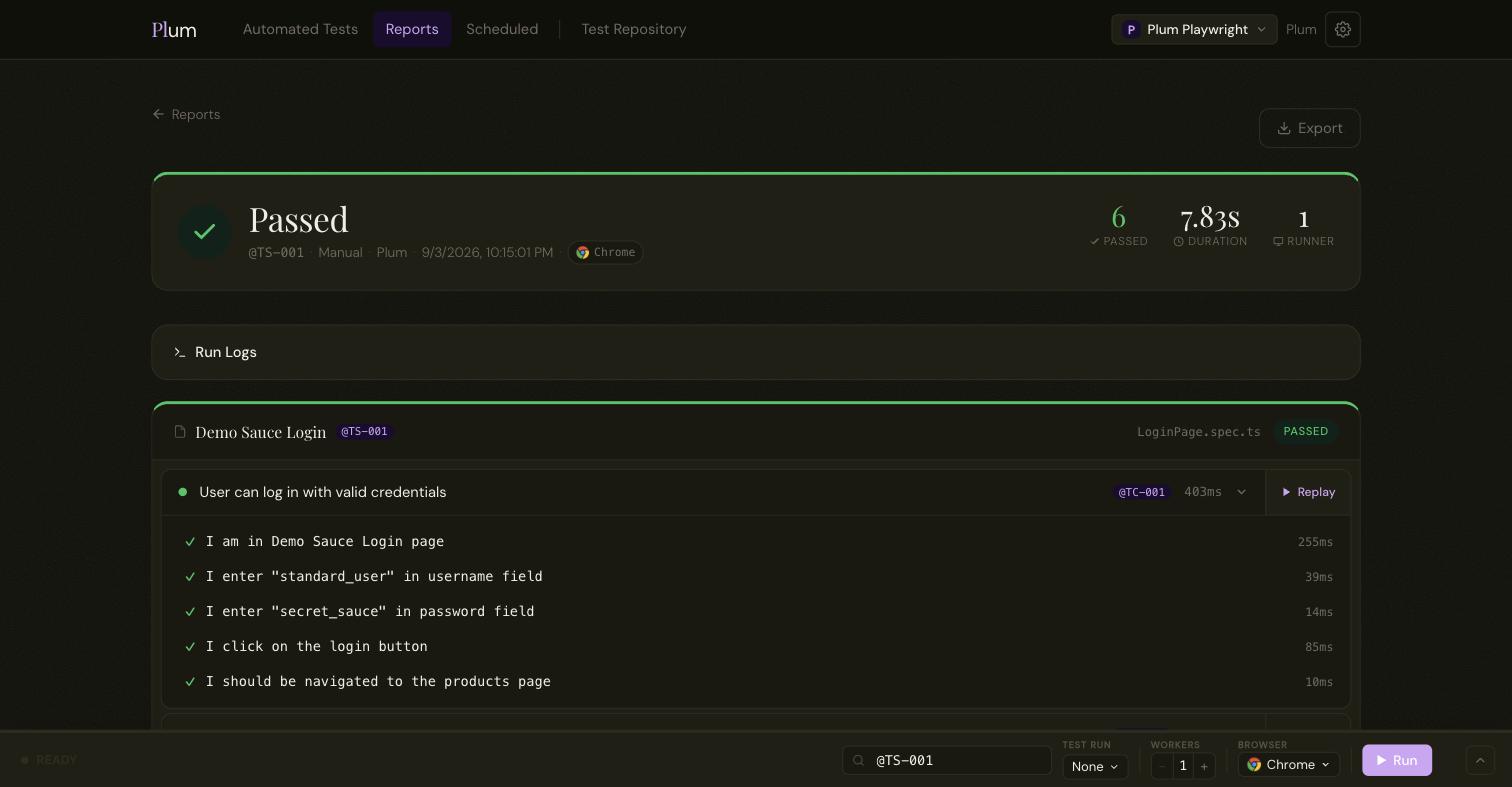Click the @TS-001 search field
1512x787 pixels.
tap(947, 760)
